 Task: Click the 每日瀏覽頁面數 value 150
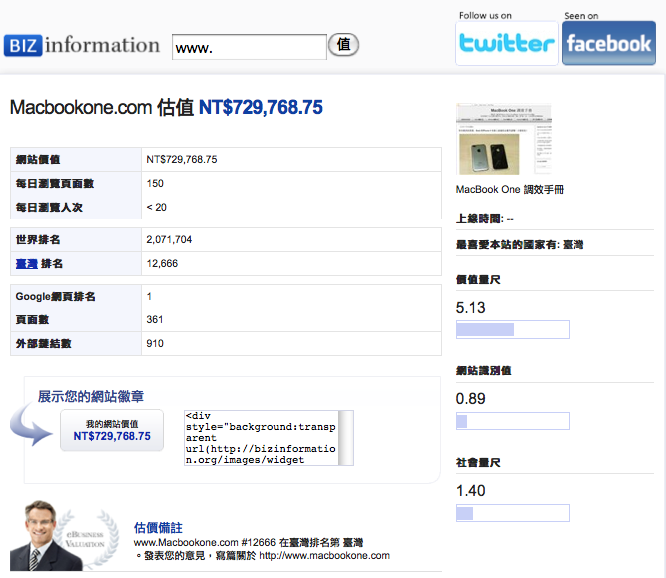click(x=155, y=183)
